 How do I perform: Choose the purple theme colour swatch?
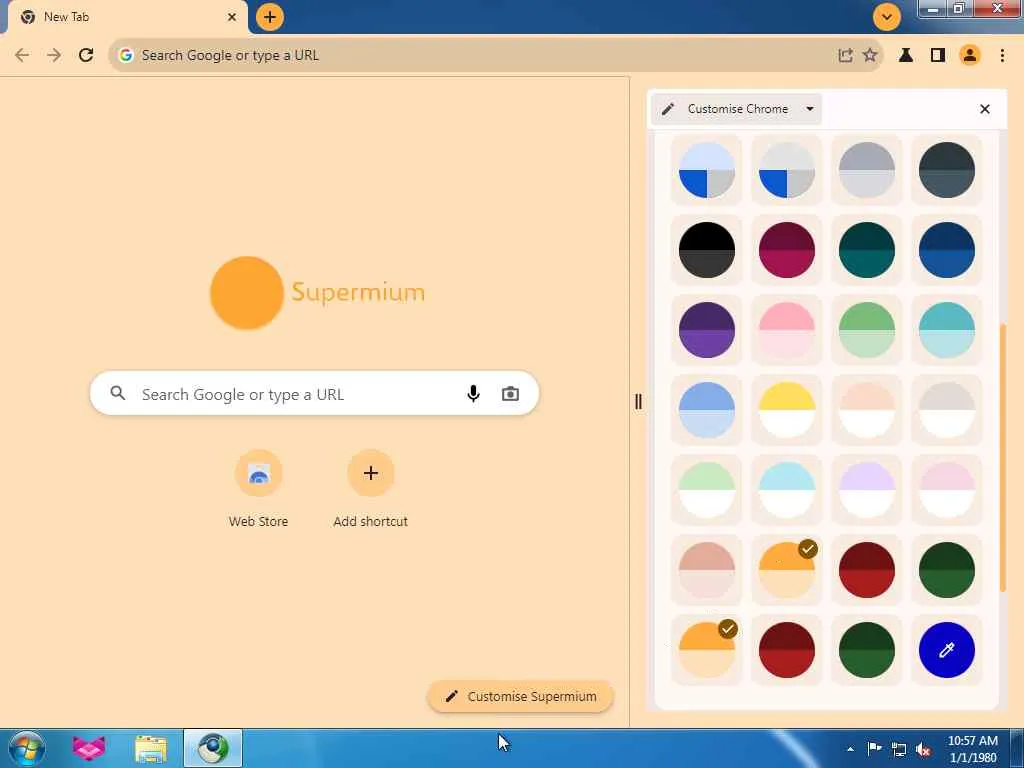(x=707, y=330)
